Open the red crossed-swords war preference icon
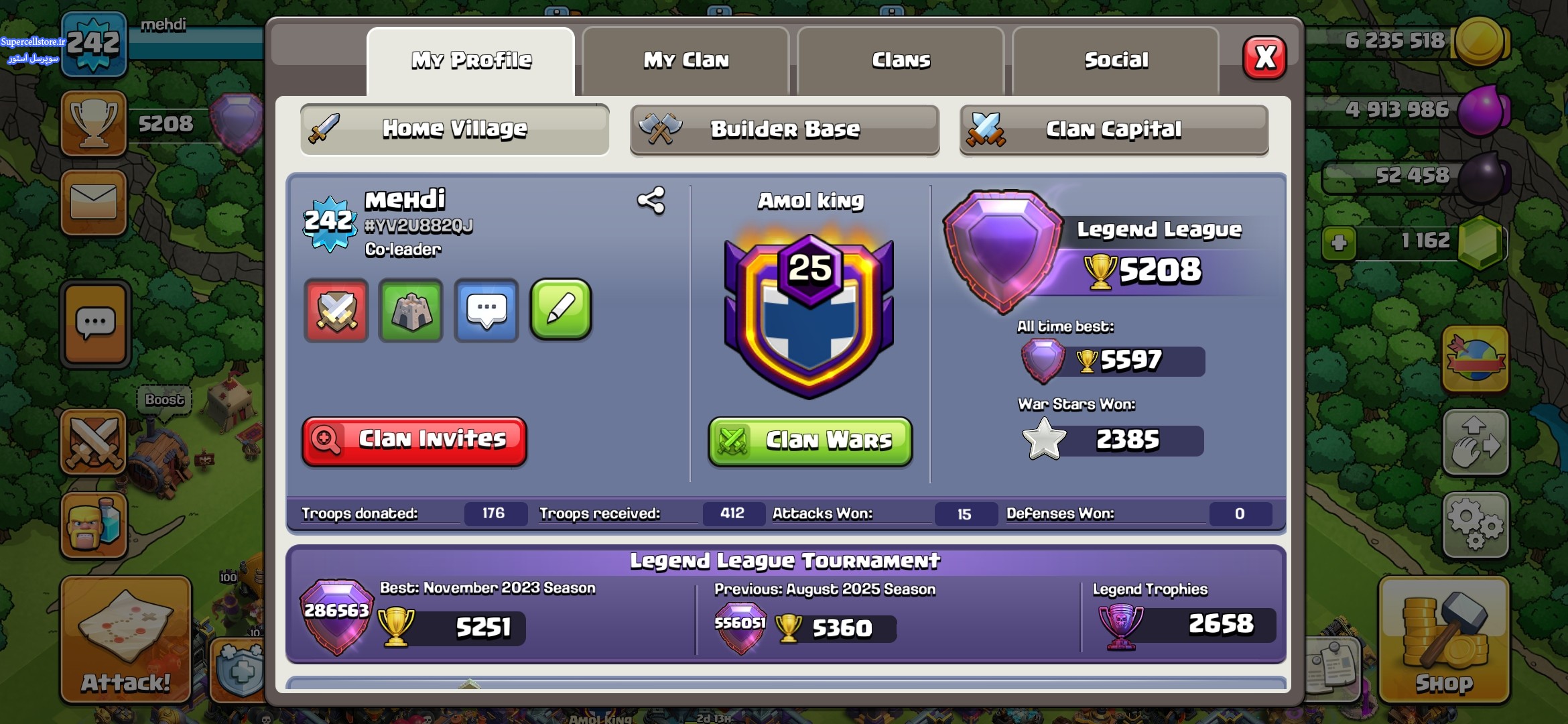This screenshot has width=1568, height=724. [336, 310]
